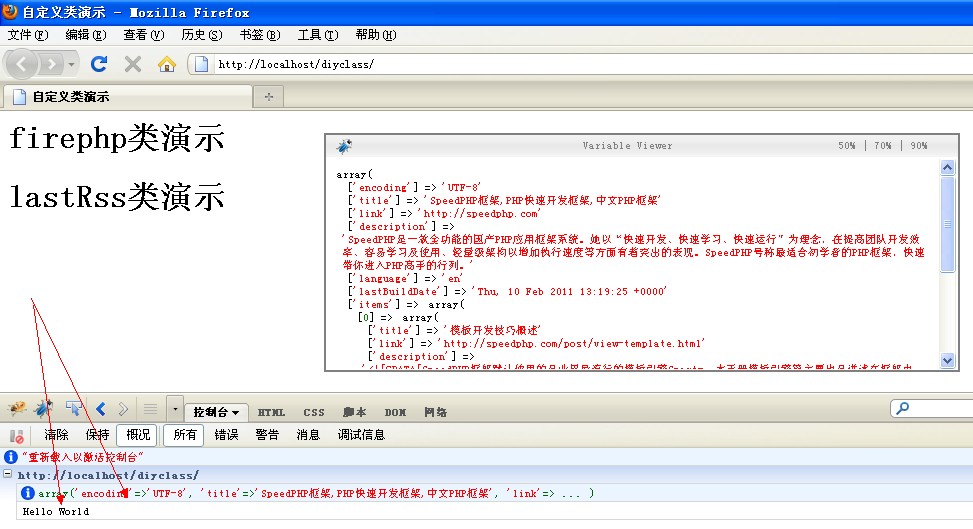Image resolution: width=973 pixels, height=529 pixels.
Task: Click info icon on the array log row
Action: click(x=27, y=493)
